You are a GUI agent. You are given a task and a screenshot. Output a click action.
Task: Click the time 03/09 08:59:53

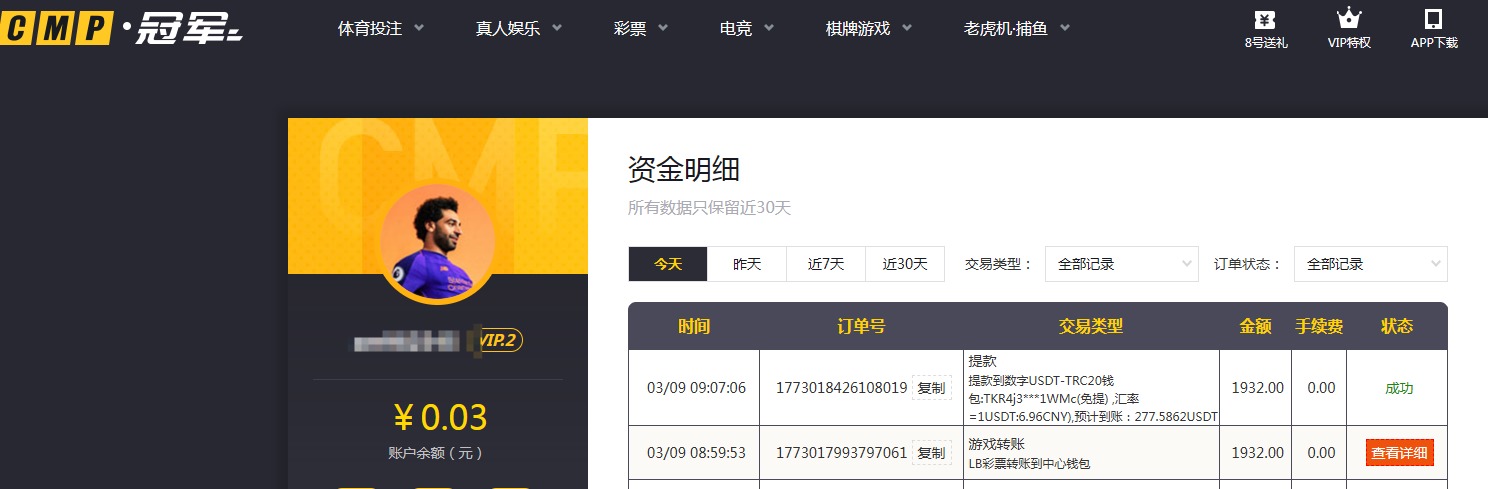tap(696, 453)
